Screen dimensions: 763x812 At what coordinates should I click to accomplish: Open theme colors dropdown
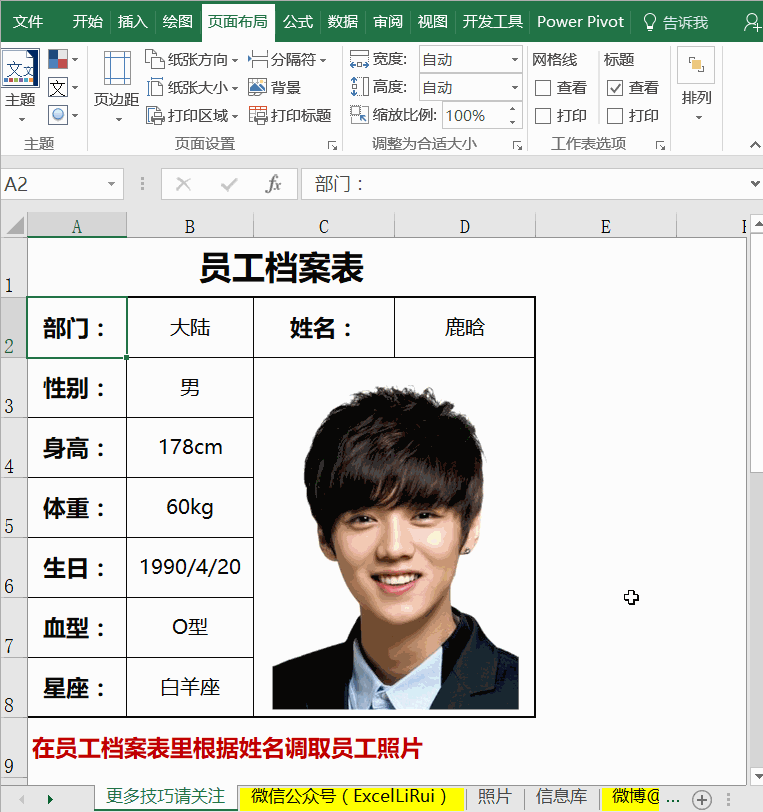pyautogui.click(x=63, y=59)
